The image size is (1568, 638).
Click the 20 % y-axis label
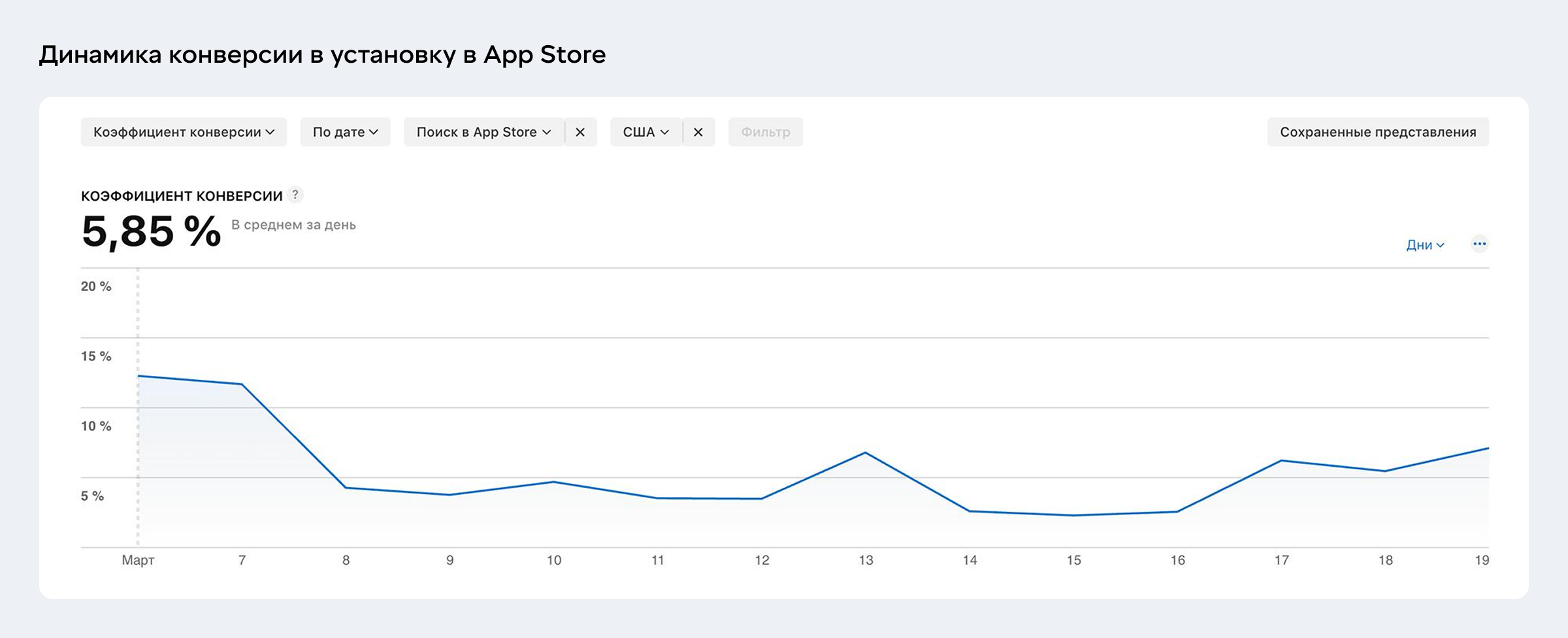point(96,286)
